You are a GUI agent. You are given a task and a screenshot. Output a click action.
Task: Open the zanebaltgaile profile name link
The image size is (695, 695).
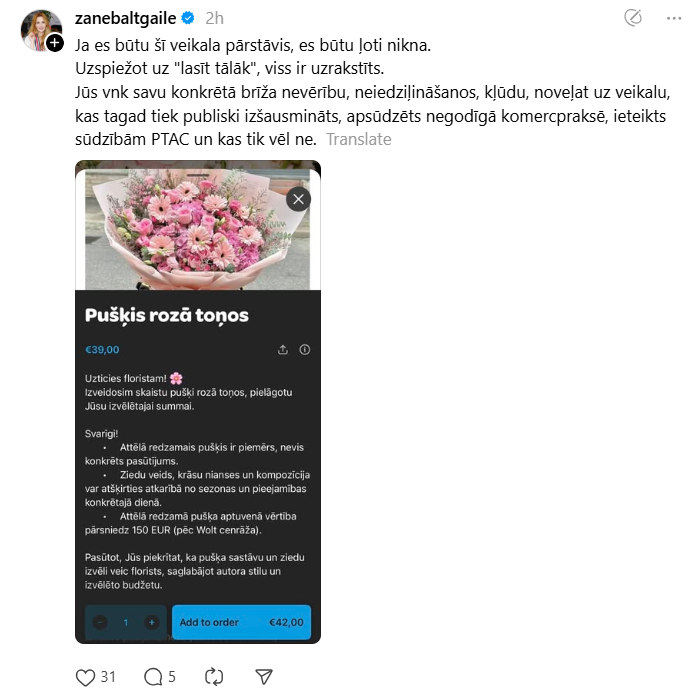(125, 18)
